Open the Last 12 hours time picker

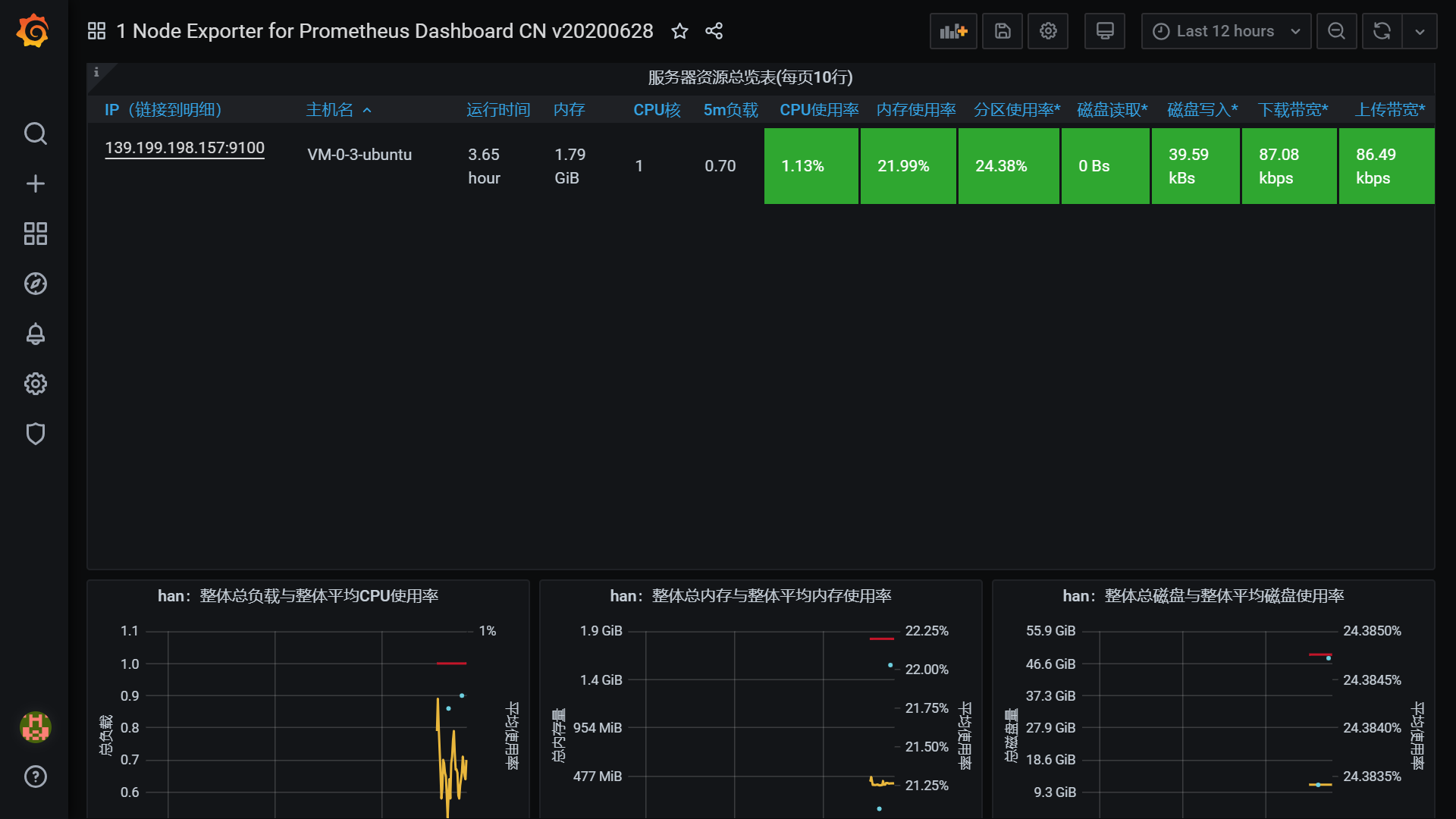point(1225,31)
